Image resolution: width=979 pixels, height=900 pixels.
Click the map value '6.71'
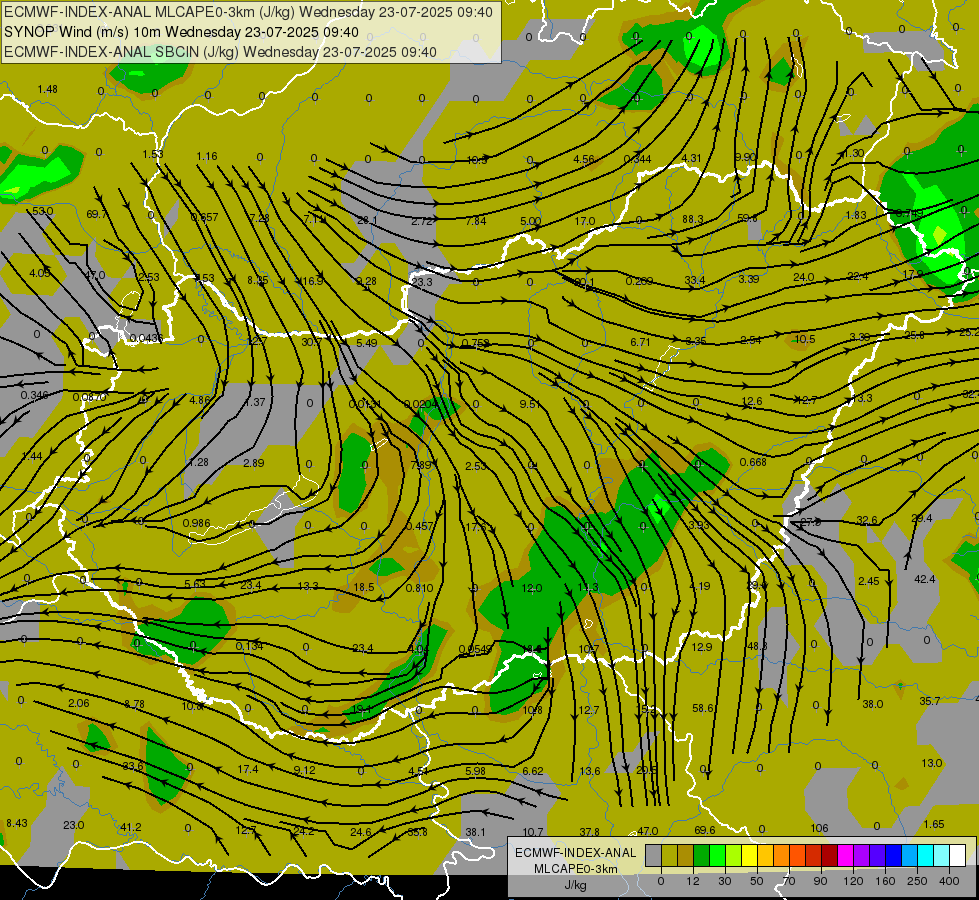[640, 342]
